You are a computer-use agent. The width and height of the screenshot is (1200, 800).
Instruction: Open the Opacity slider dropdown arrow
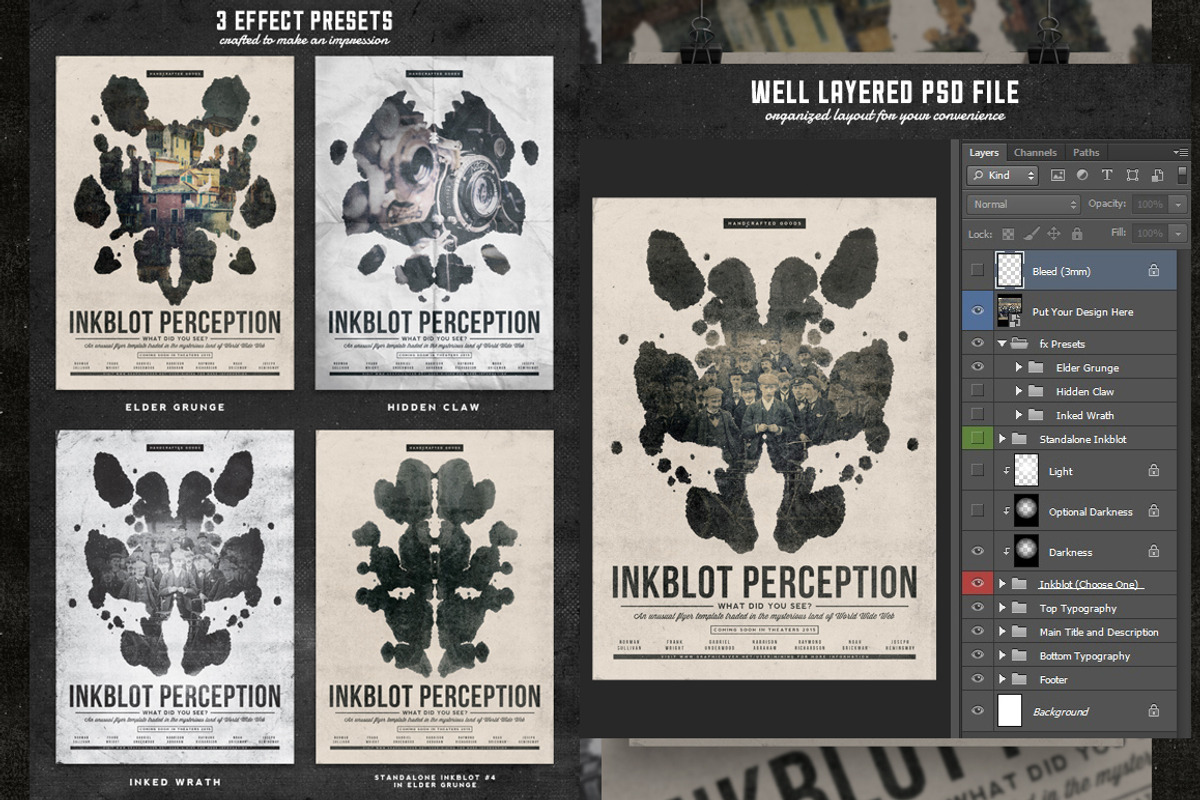click(x=1179, y=204)
